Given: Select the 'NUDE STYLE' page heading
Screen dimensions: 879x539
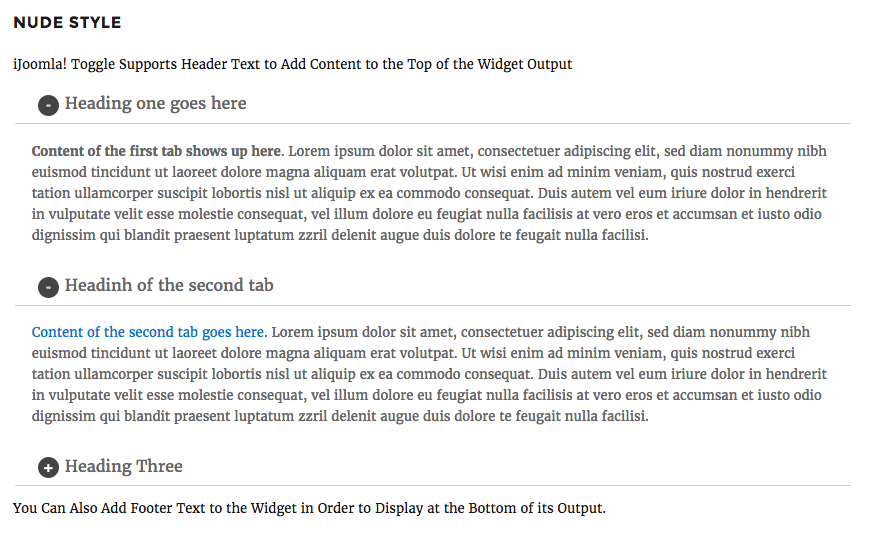Looking at the screenshot, I should click(67, 22).
